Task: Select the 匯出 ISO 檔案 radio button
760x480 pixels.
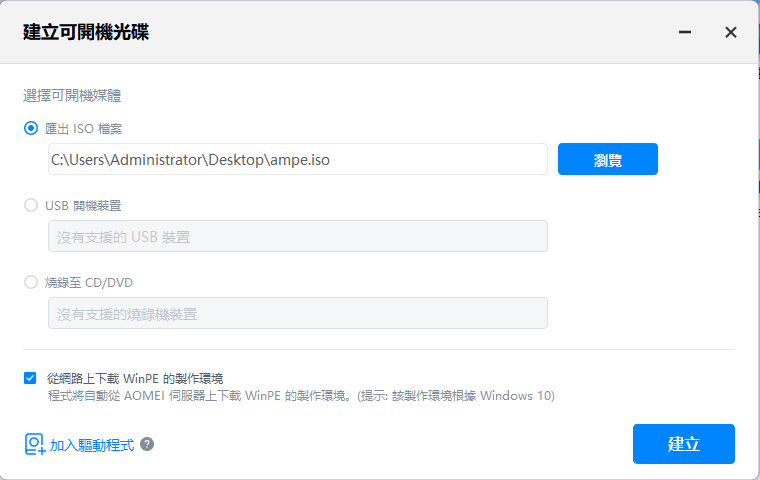Action: point(31,128)
